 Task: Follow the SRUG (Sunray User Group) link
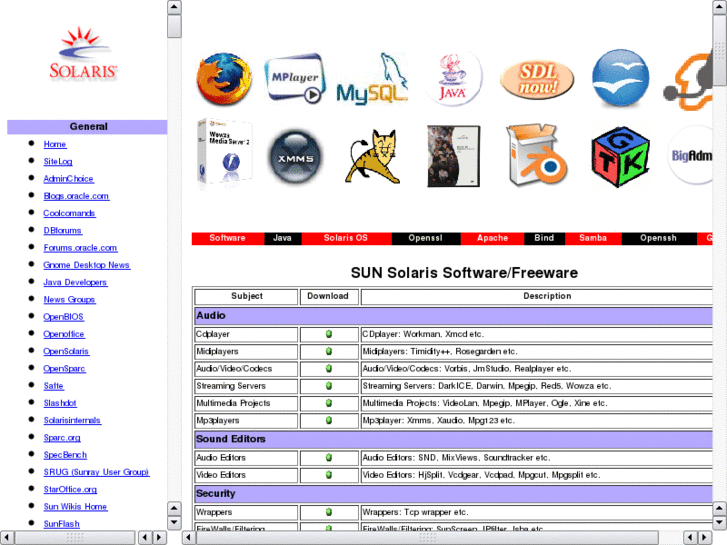tap(96, 472)
